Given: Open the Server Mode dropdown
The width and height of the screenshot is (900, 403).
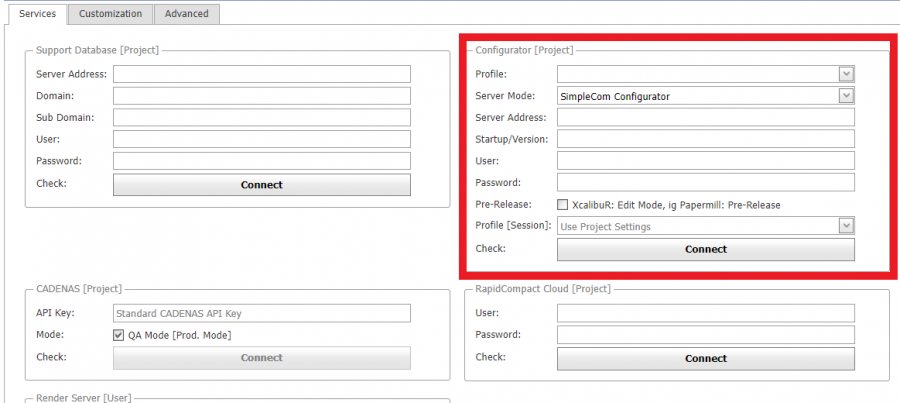Looking at the screenshot, I should click(846, 96).
